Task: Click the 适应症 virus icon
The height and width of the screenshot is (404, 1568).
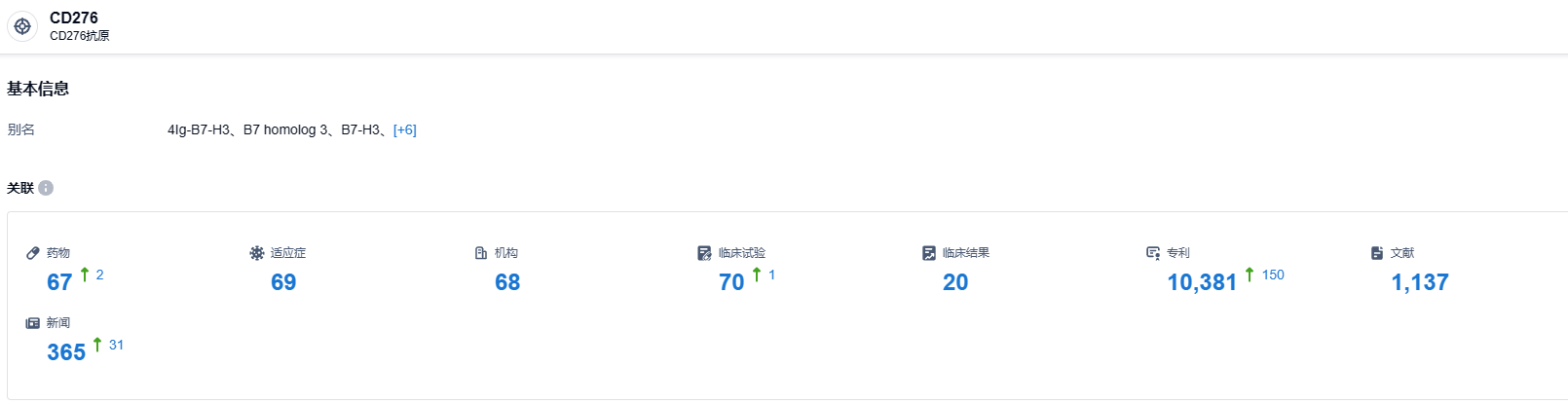Action: tap(257, 253)
